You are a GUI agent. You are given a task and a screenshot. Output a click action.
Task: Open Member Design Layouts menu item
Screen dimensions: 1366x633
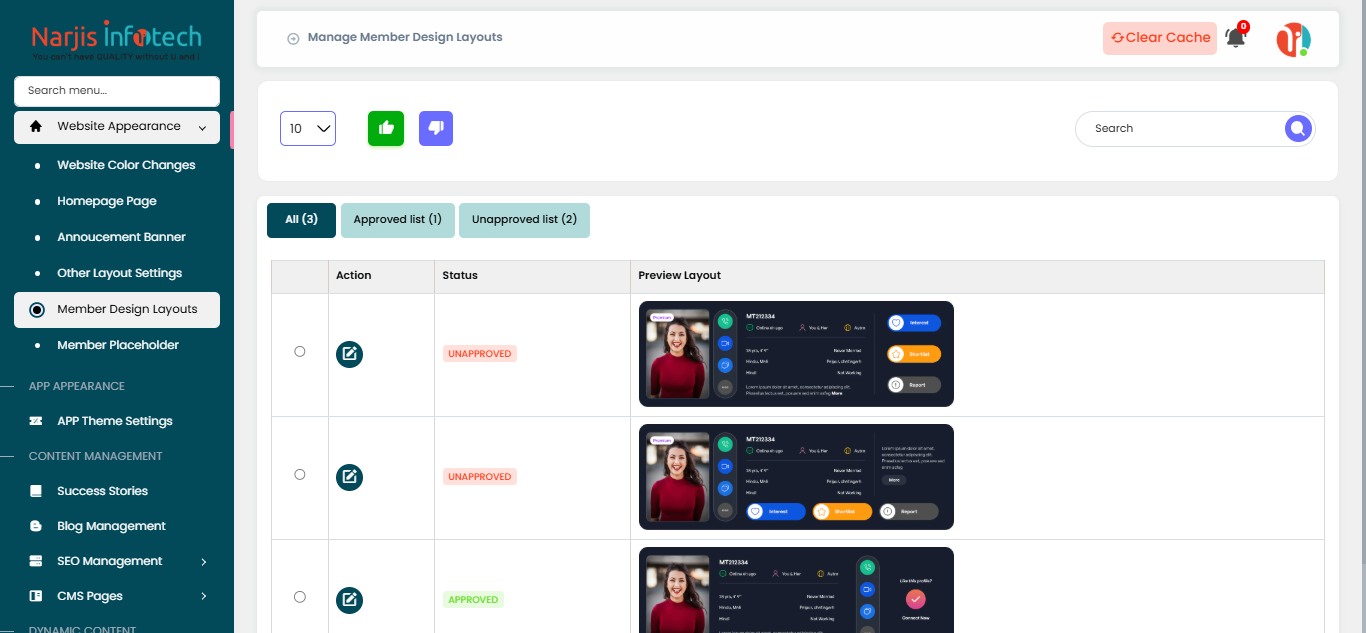coord(117,310)
